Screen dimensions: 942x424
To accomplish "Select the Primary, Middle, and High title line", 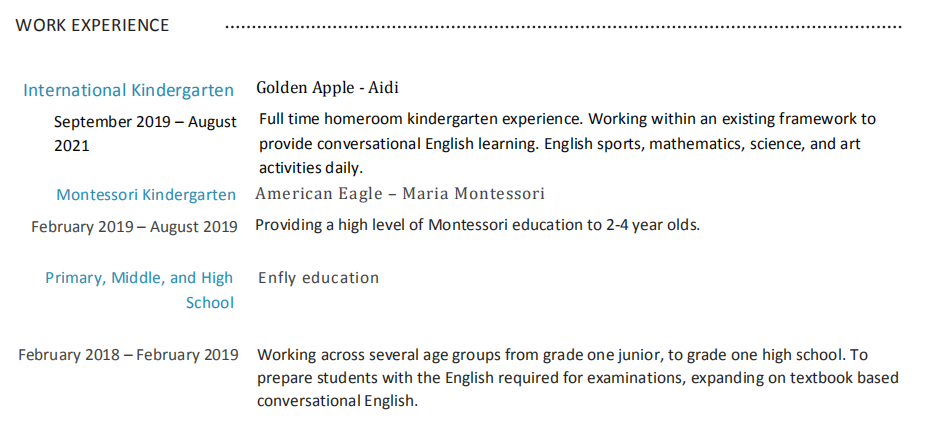I will 139,278.
